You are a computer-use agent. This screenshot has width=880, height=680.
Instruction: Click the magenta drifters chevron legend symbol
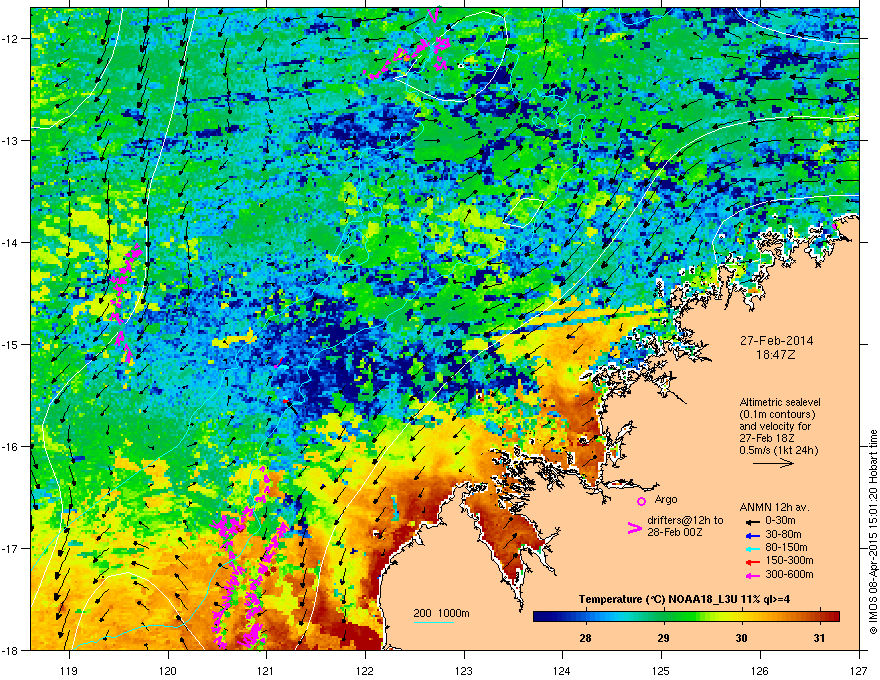(x=634, y=528)
